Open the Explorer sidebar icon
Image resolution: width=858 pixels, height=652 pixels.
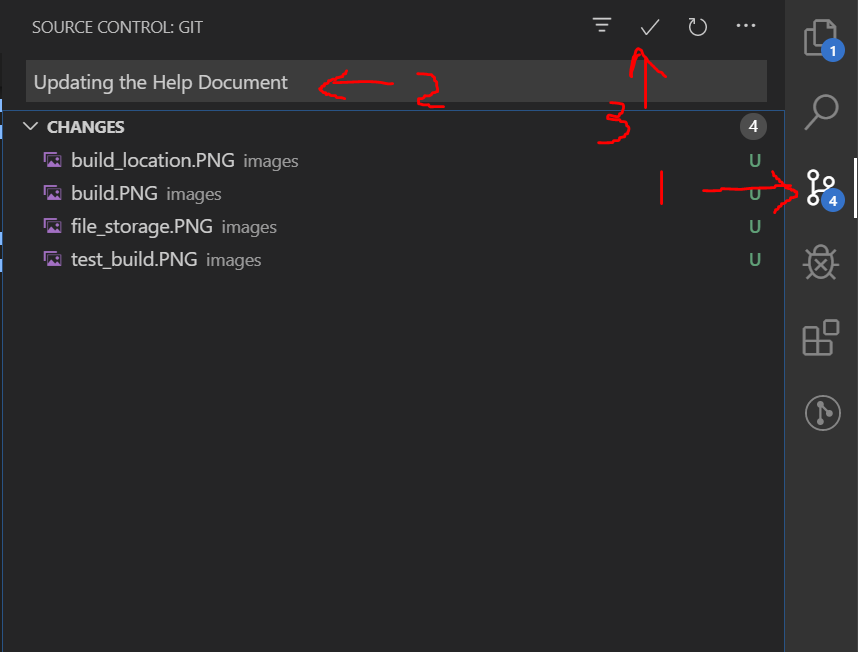[820, 38]
